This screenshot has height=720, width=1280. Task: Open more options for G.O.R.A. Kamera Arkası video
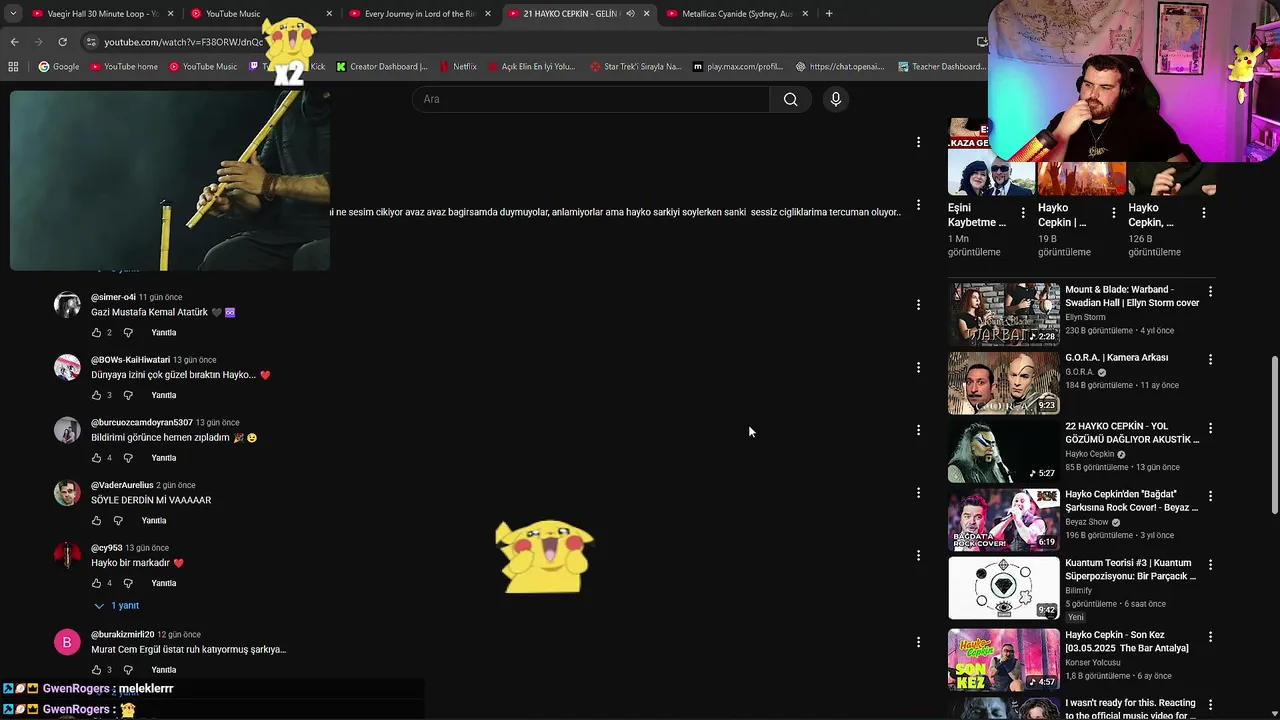tap(1210, 359)
